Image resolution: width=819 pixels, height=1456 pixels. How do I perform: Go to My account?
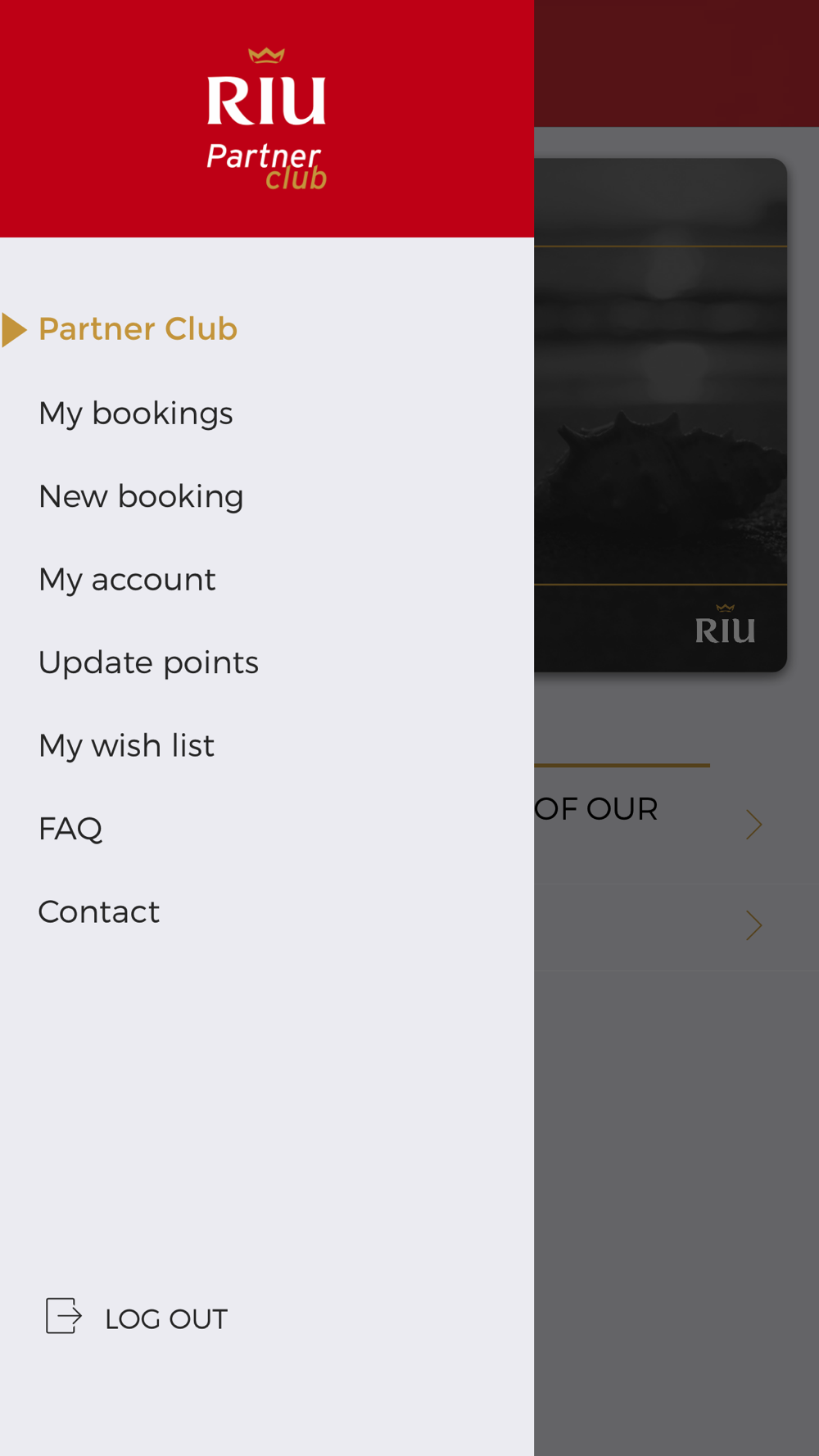127,580
